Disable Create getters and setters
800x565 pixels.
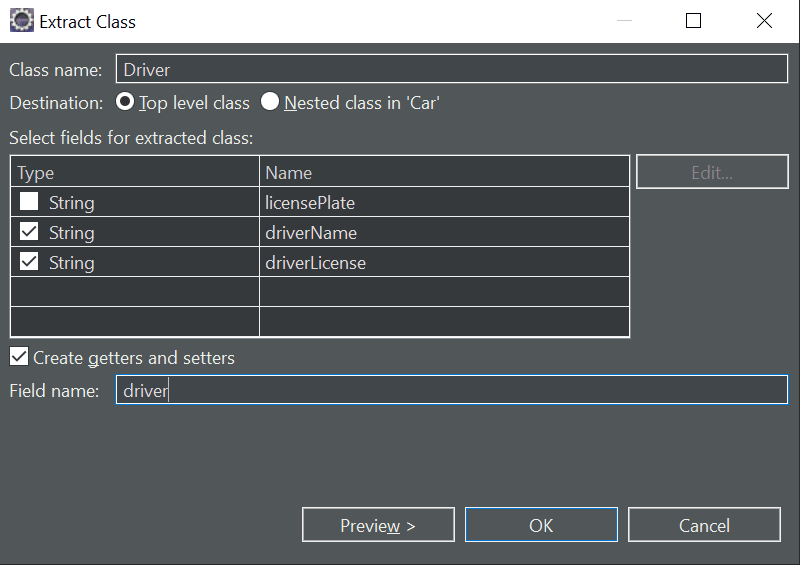pos(19,357)
